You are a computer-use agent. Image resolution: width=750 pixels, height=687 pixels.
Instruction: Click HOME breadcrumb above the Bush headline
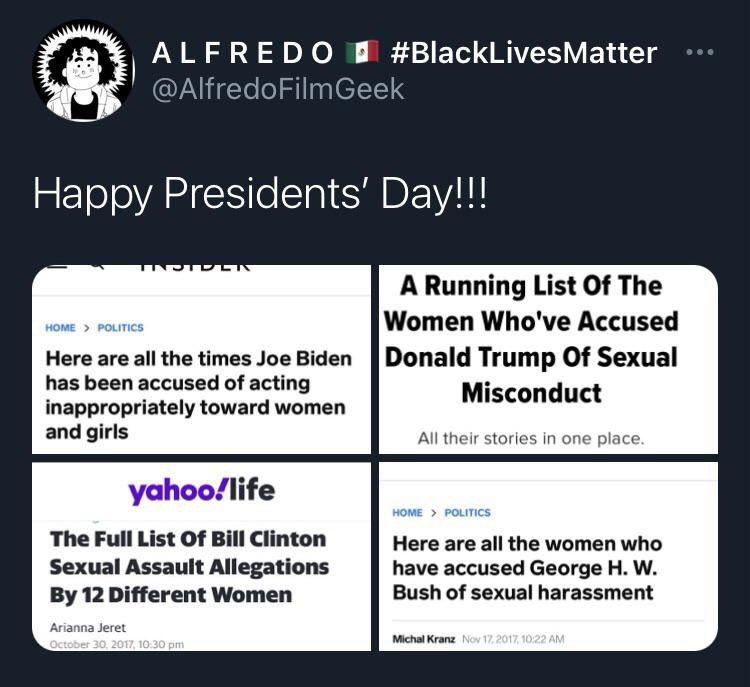pos(407,513)
